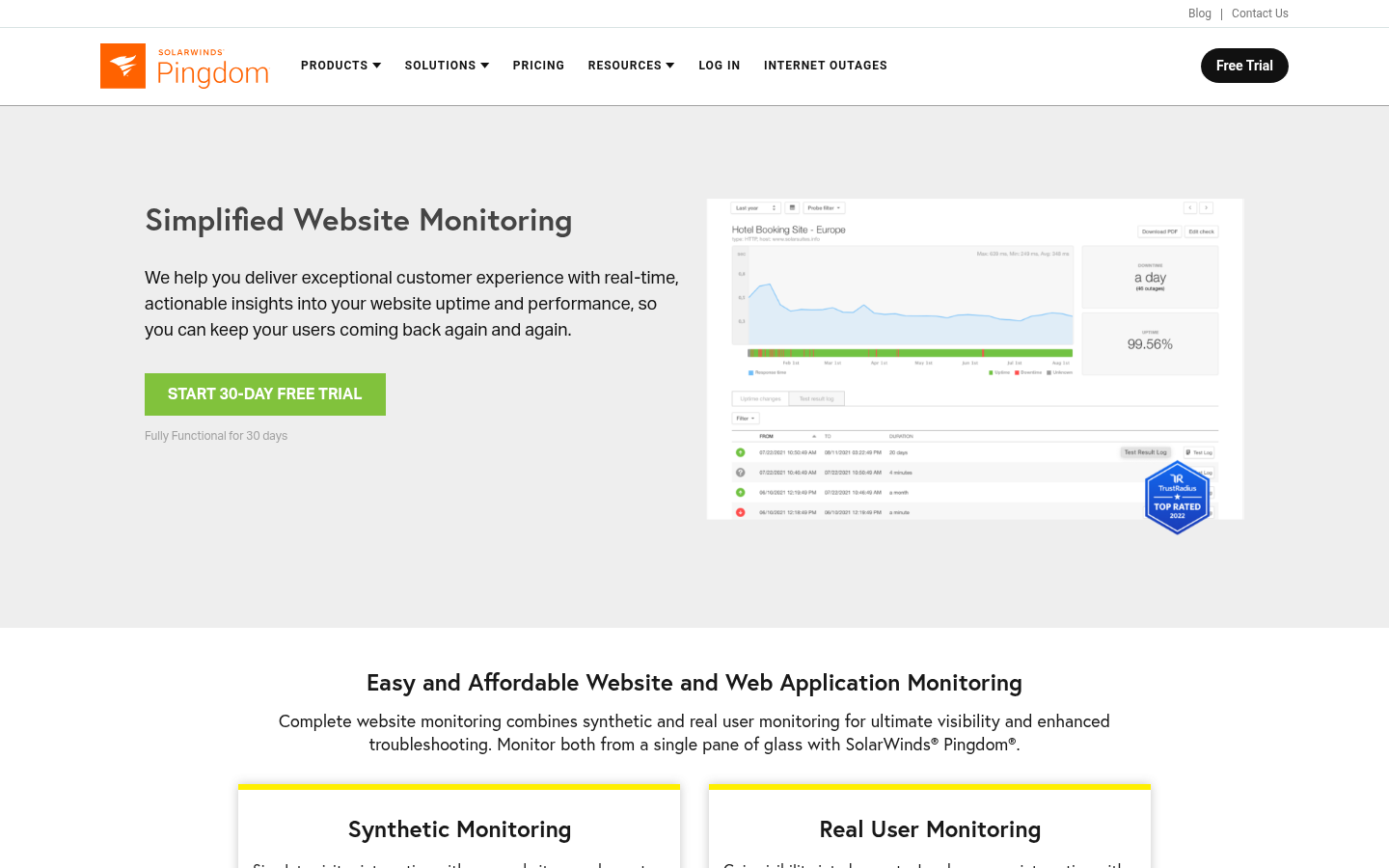The height and width of the screenshot is (868, 1389).
Task: Open the Pricing page
Action: pyautogui.click(x=538, y=66)
